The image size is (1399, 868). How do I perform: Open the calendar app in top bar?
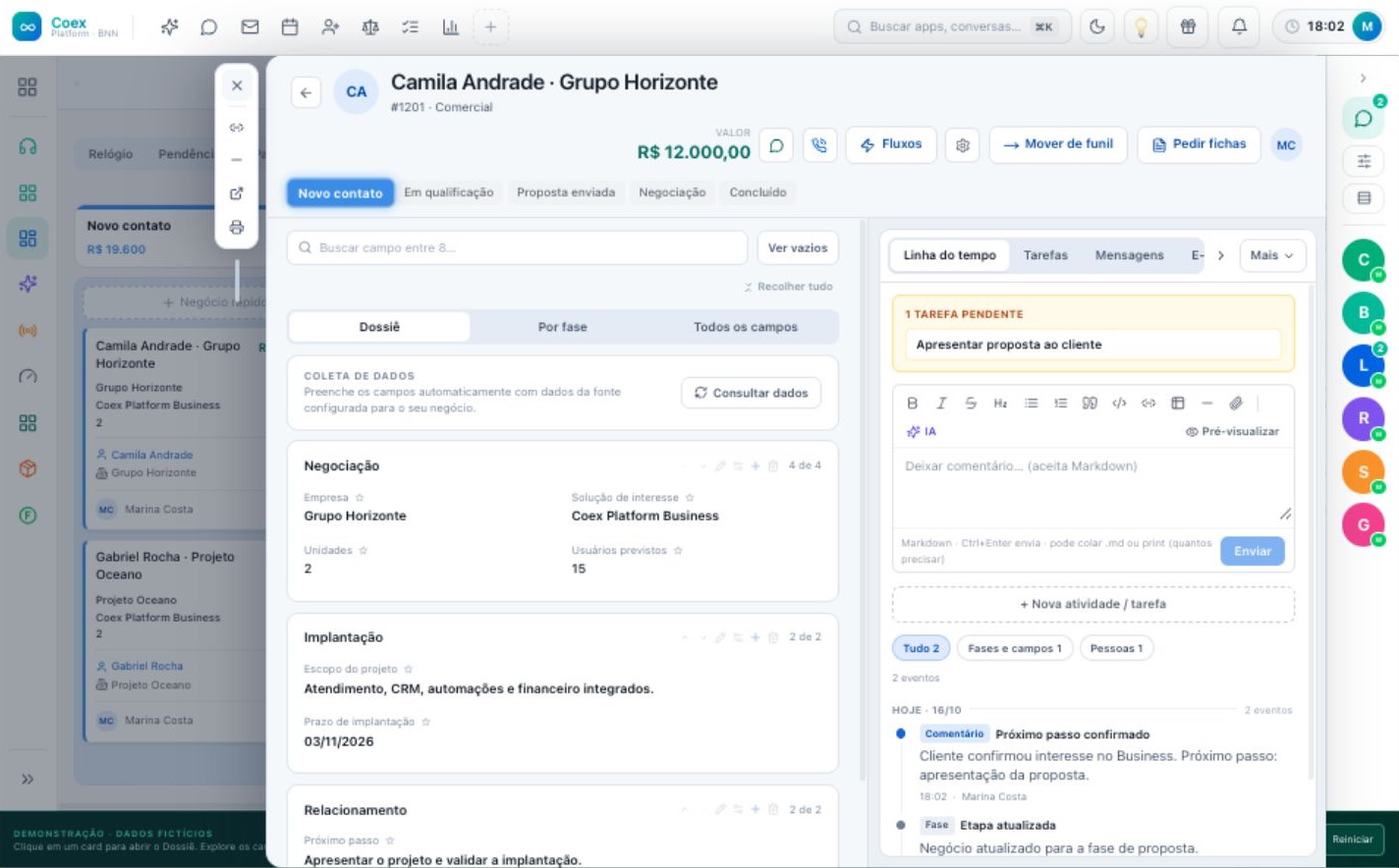click(290, 27)
